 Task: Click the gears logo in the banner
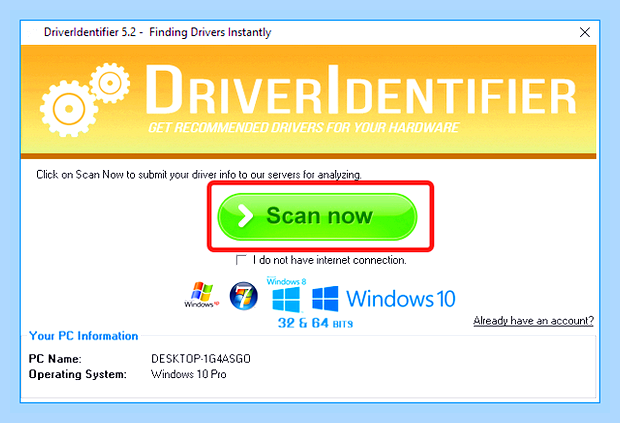[85, 100]
